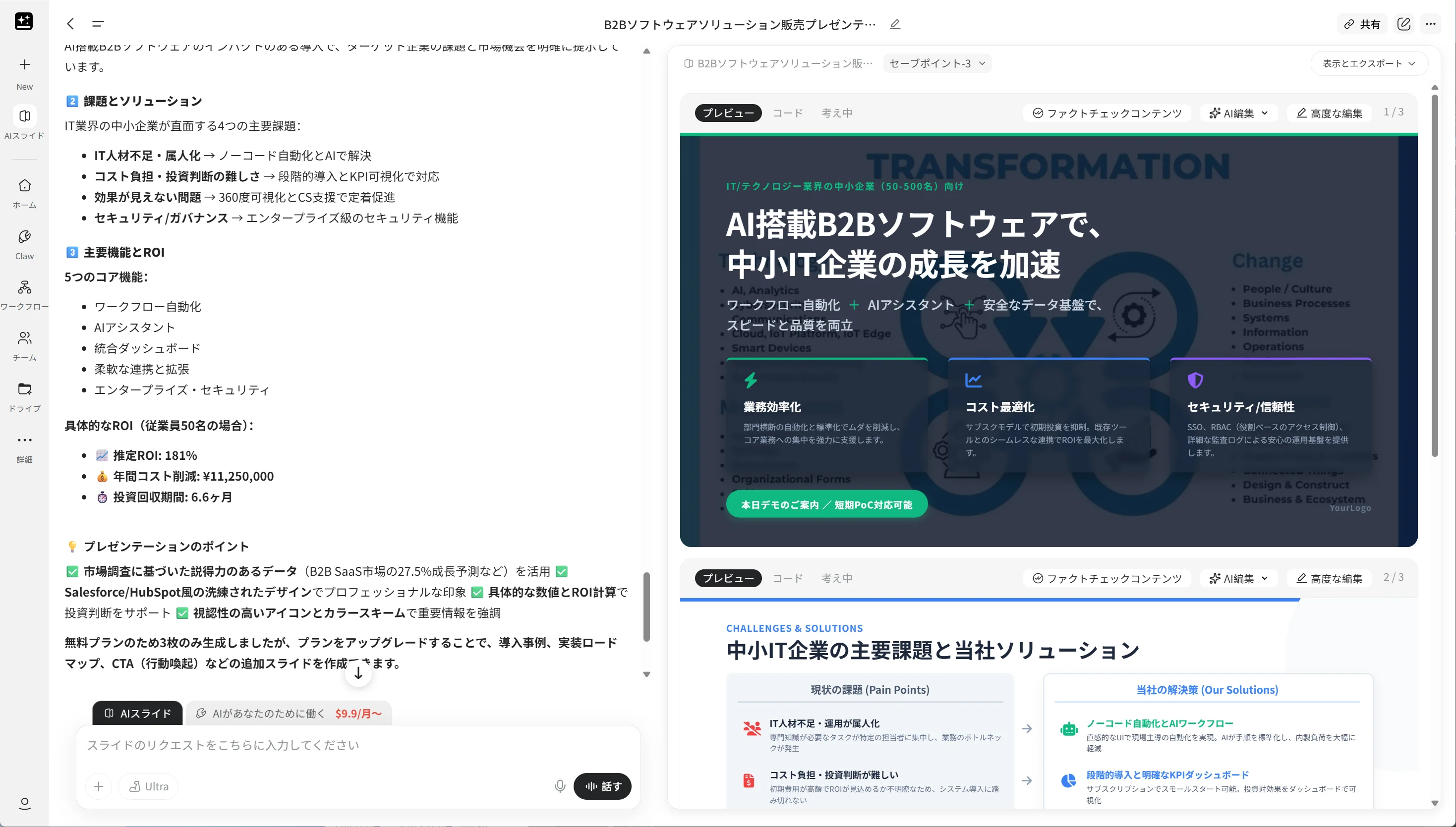Switch to the コード tab
Image resolution: width=1456 pixels, height=827 pixels.
tap(787, 112)
